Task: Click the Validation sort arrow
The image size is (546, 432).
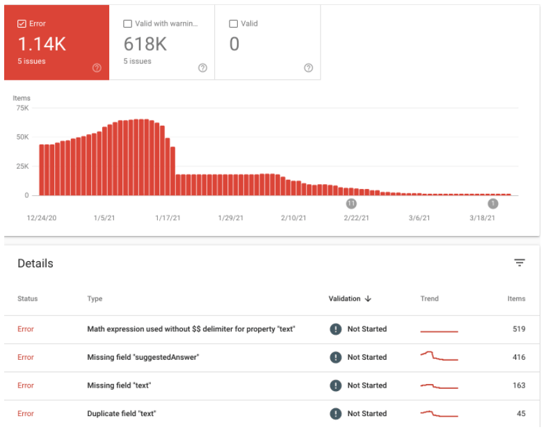Action: tap(368, 299)
